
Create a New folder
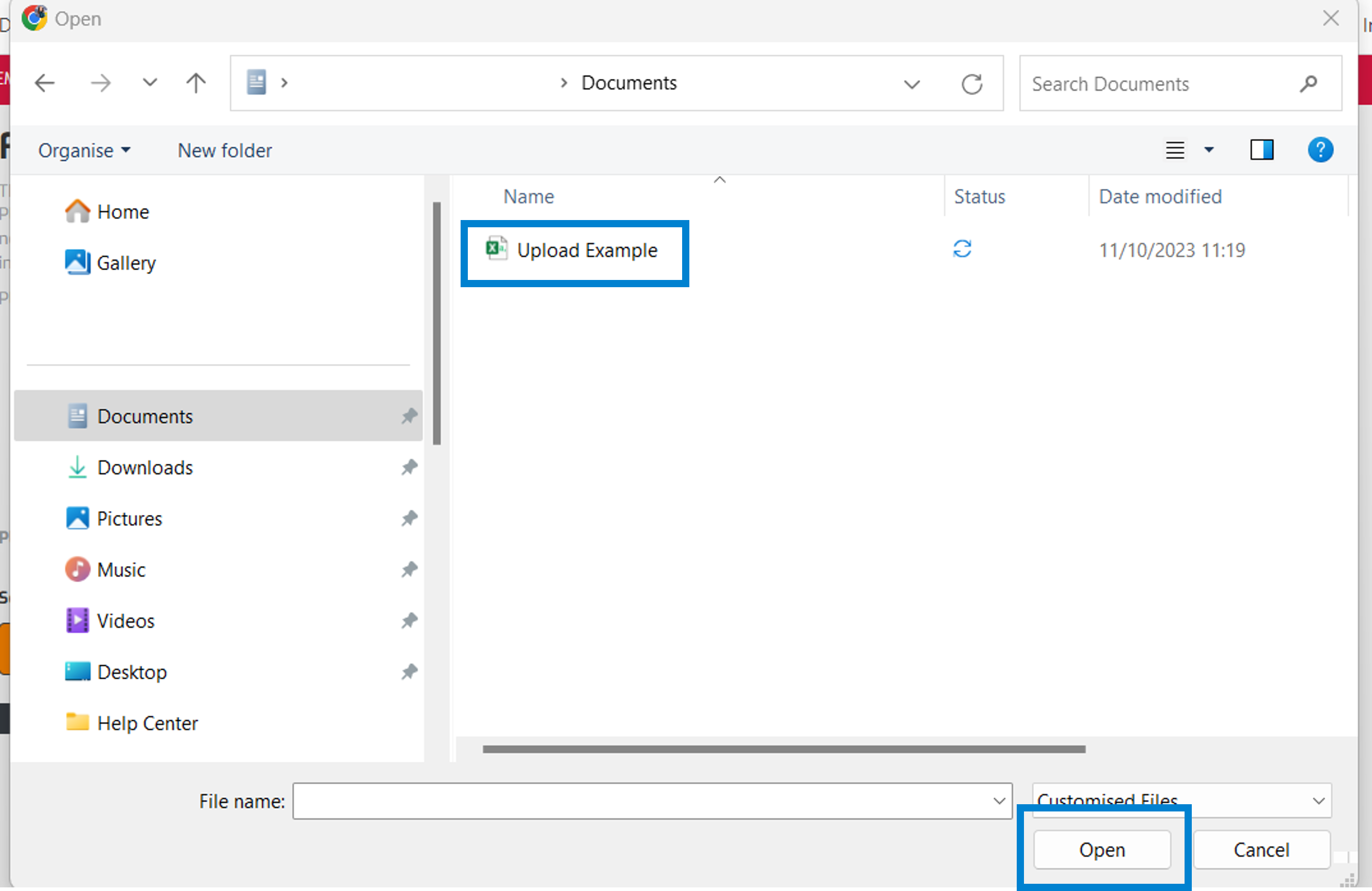point(225,150)
